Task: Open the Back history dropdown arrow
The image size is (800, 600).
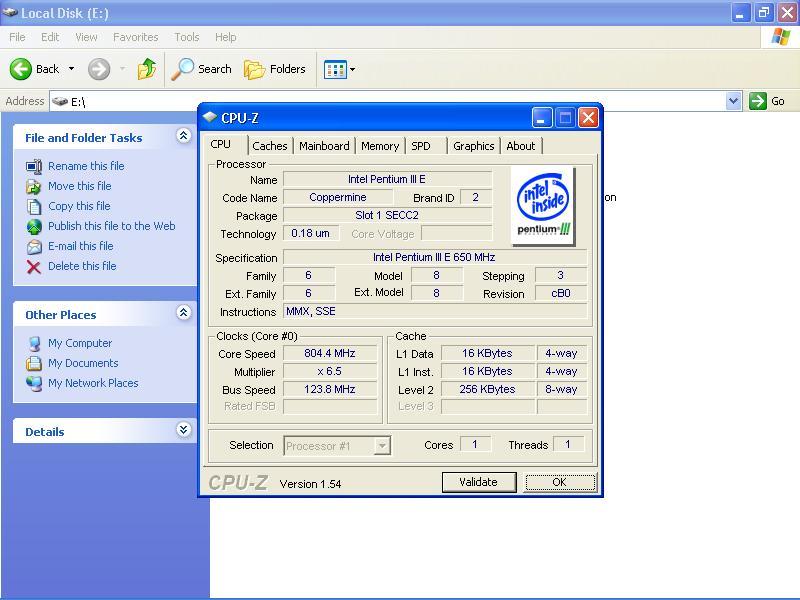Action: point(71,68)
